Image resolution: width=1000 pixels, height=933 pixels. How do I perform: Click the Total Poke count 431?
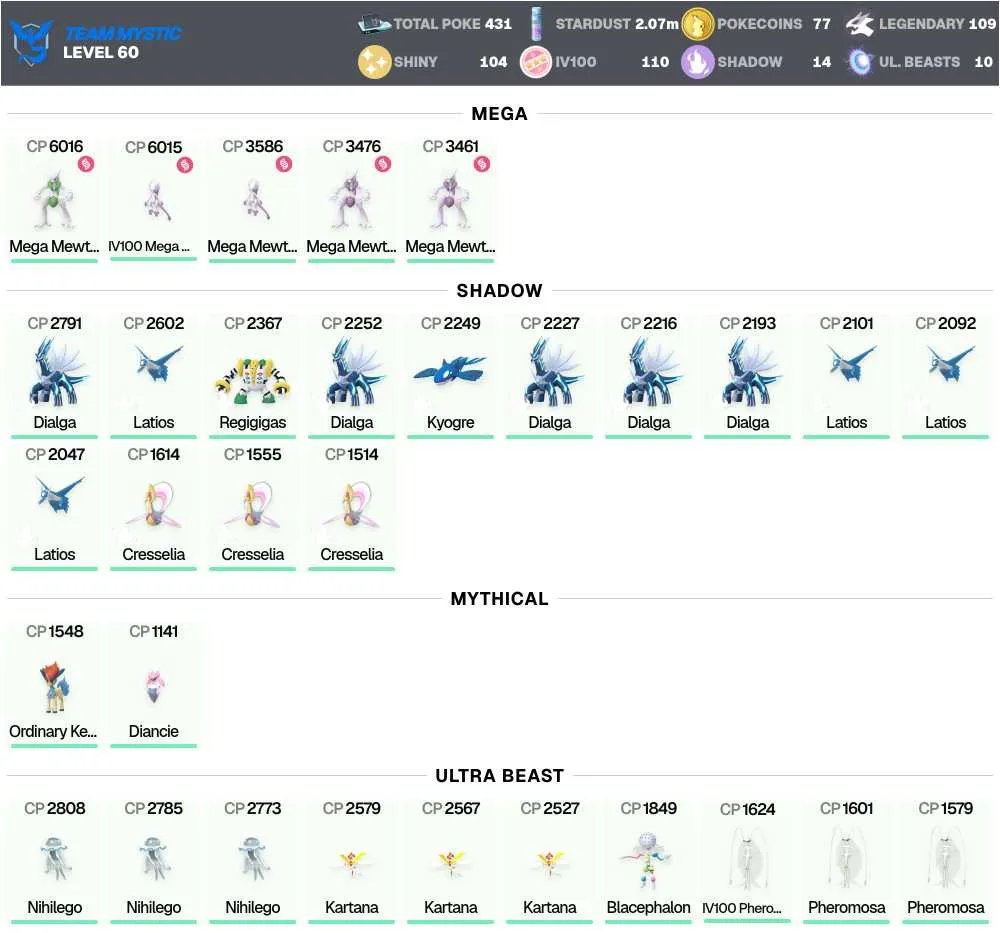pos(498,24)
